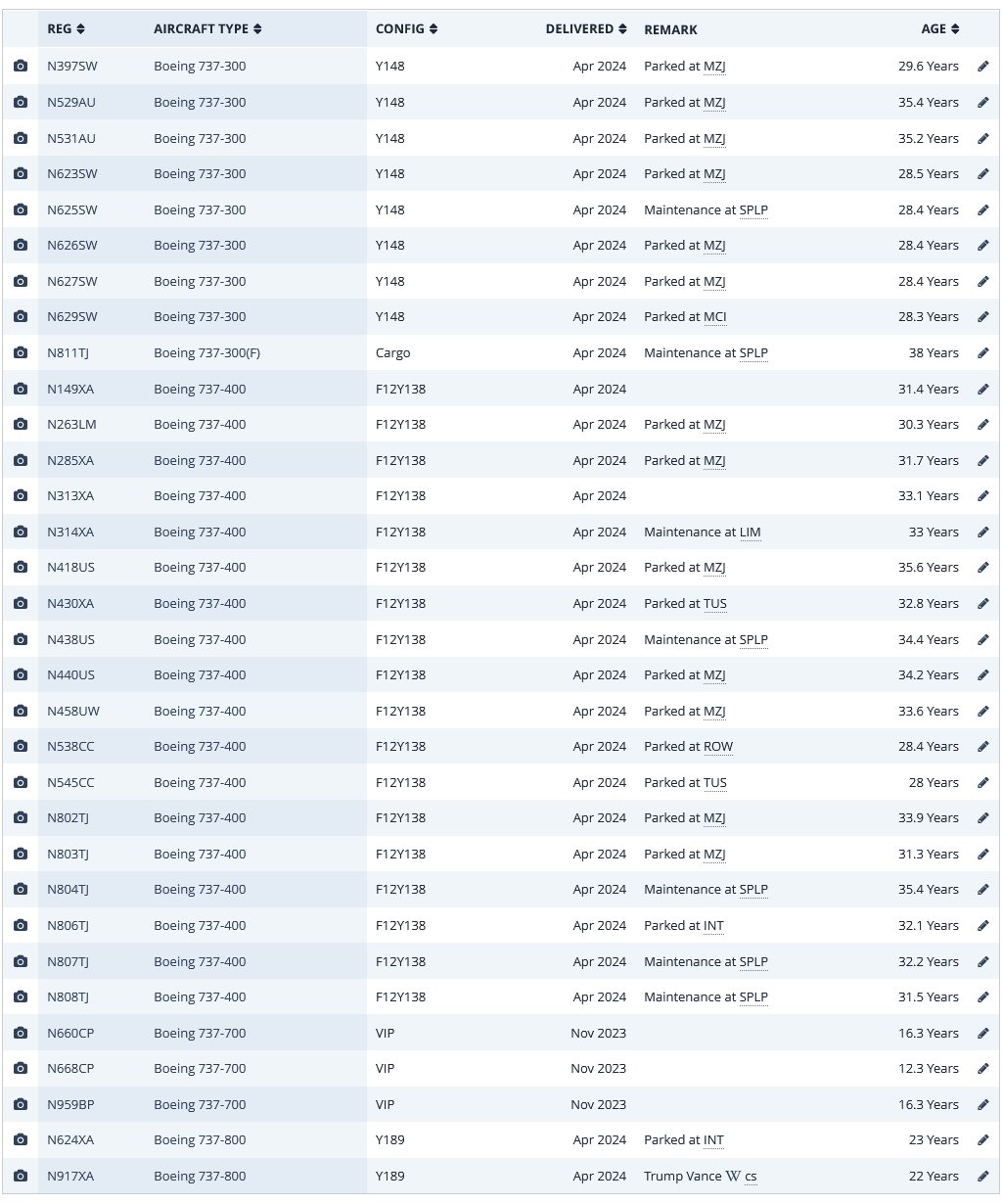Click camera icon in the N804TJ row
The height and width of the screenshot is (1204, 1003).
[21, 889]
